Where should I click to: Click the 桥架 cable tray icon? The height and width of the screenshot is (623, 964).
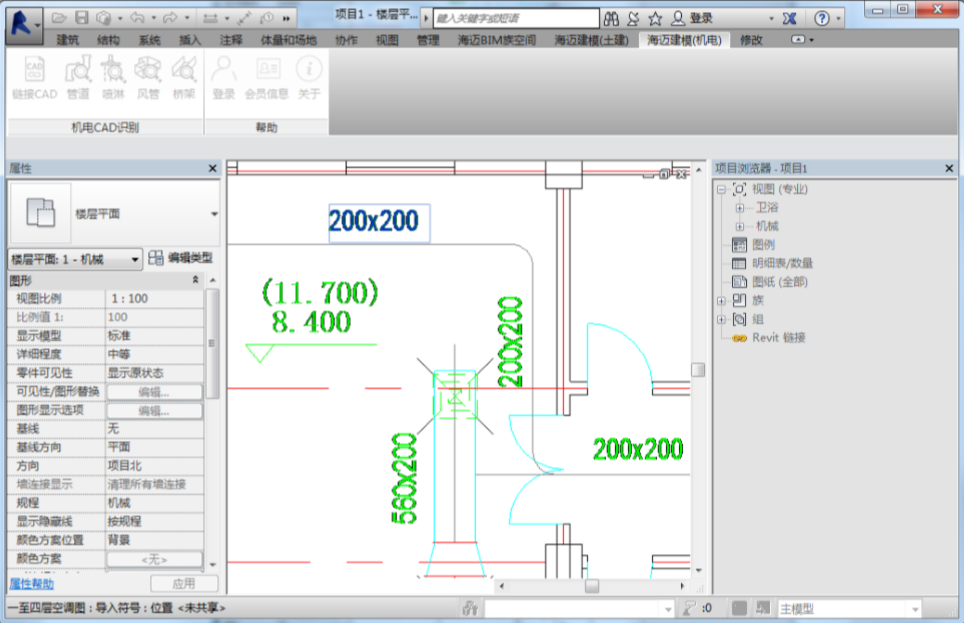(184, 77)
